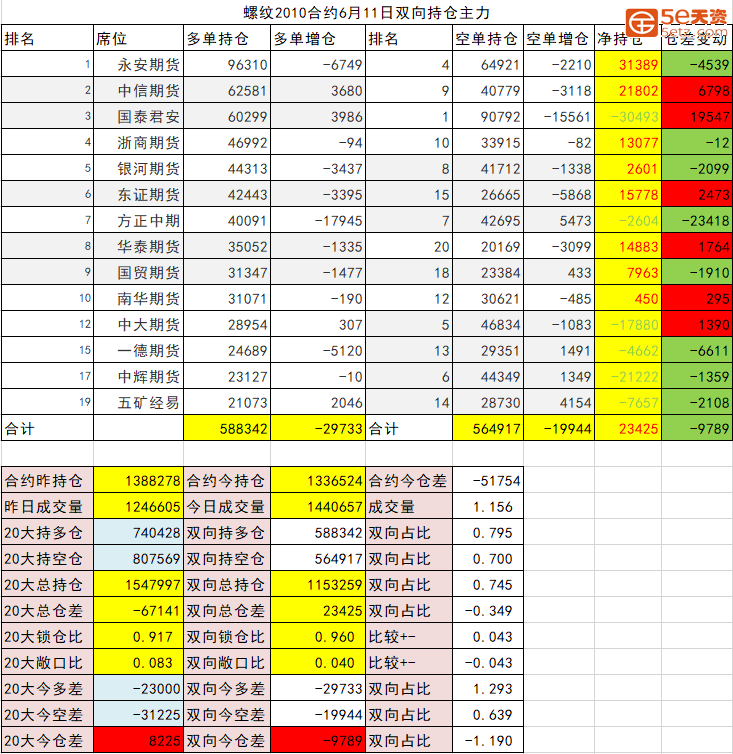
Task: Select 20大今空差 value -31225
Action: pyautogui.click(x=139, y=714)
